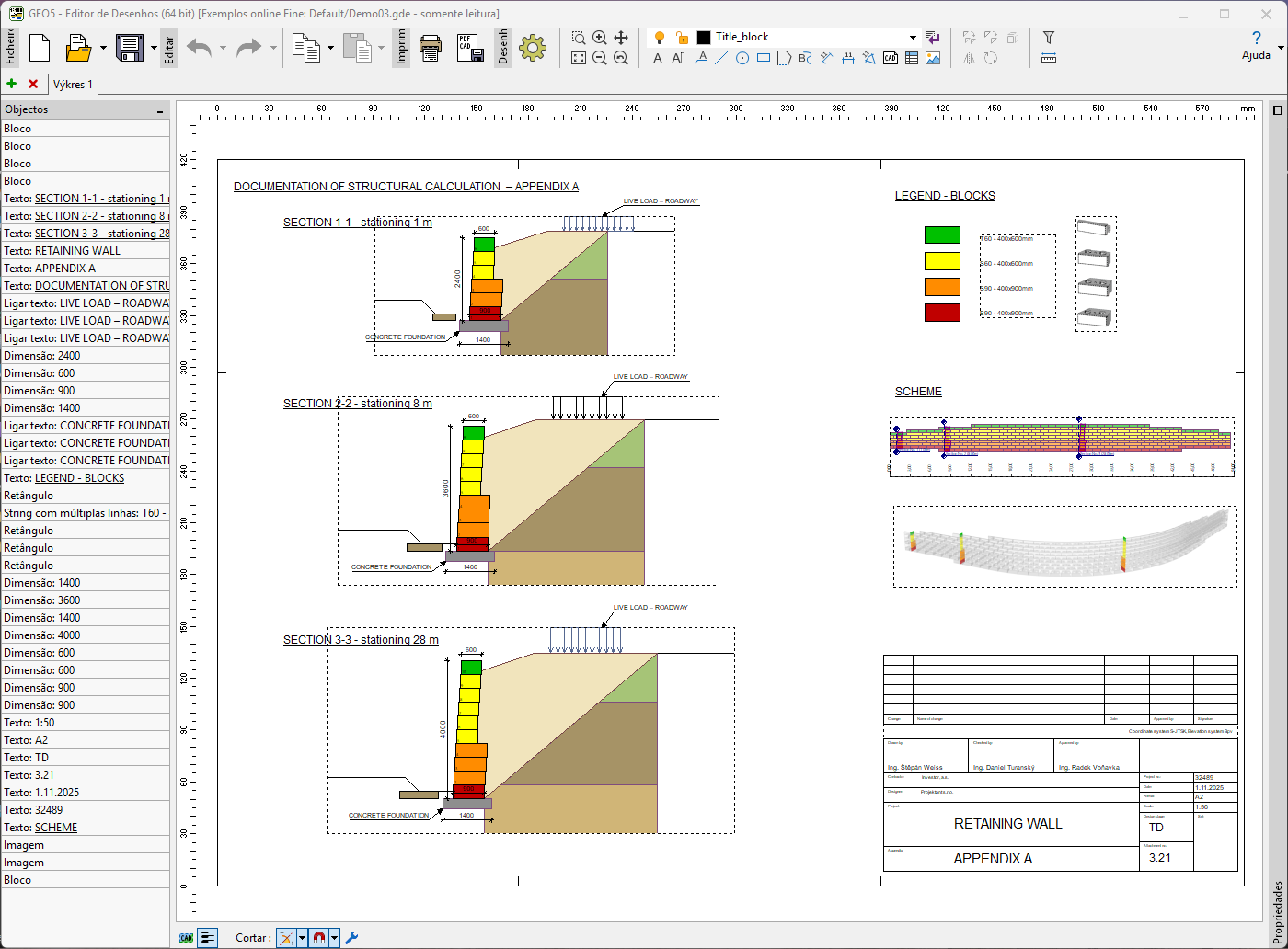Toggle the layer lightbulb visibility
The height and width of the screenshot is (949, 1288).
point(660,38)
